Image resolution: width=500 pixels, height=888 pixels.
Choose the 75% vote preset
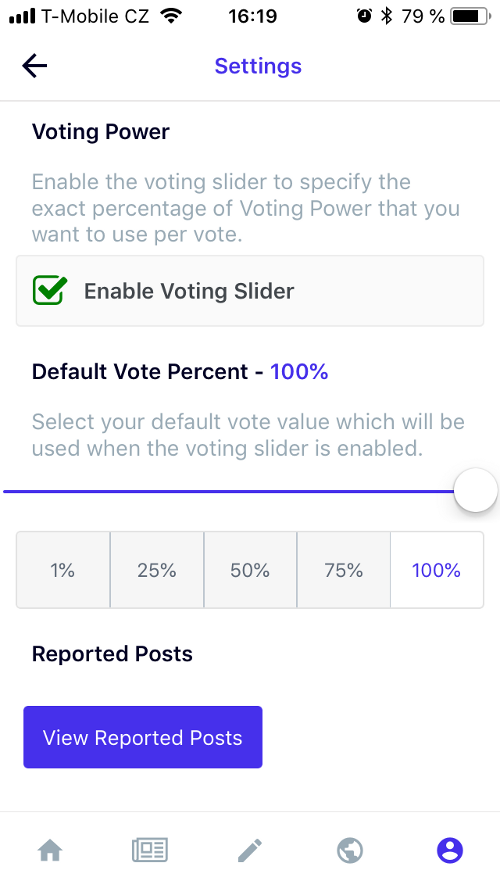coord(344,570)
